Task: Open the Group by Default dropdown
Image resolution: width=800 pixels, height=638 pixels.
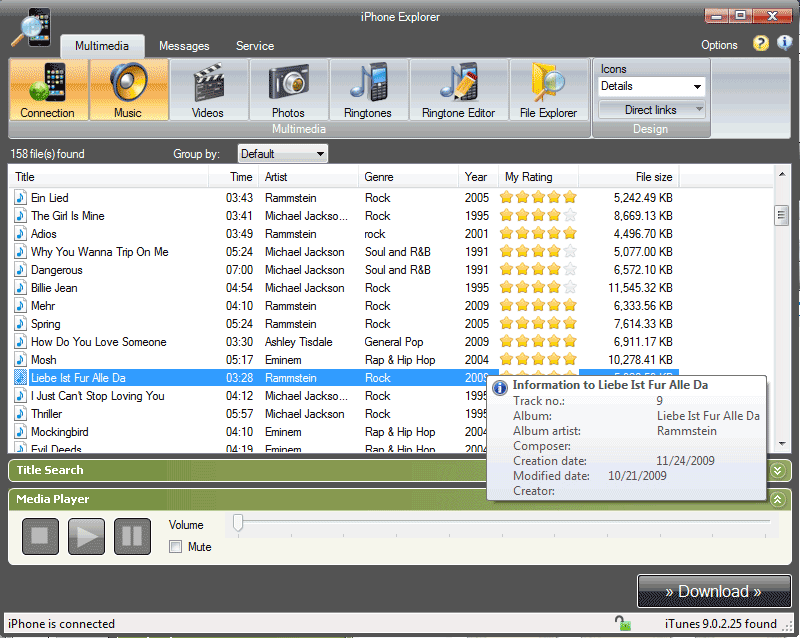Action: (x=283, y=154)
